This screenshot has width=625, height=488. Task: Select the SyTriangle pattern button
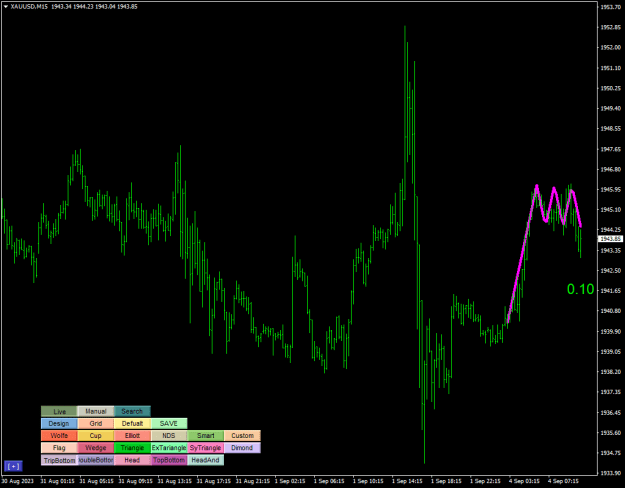click(206, 448)
